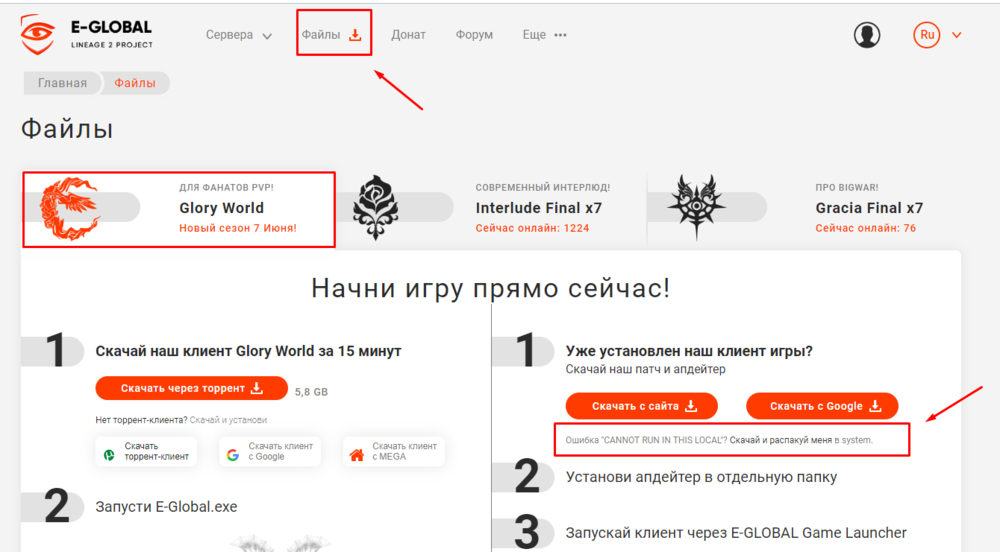Open the Донат menu item
1000x552 pixels.
coord(408,35)
